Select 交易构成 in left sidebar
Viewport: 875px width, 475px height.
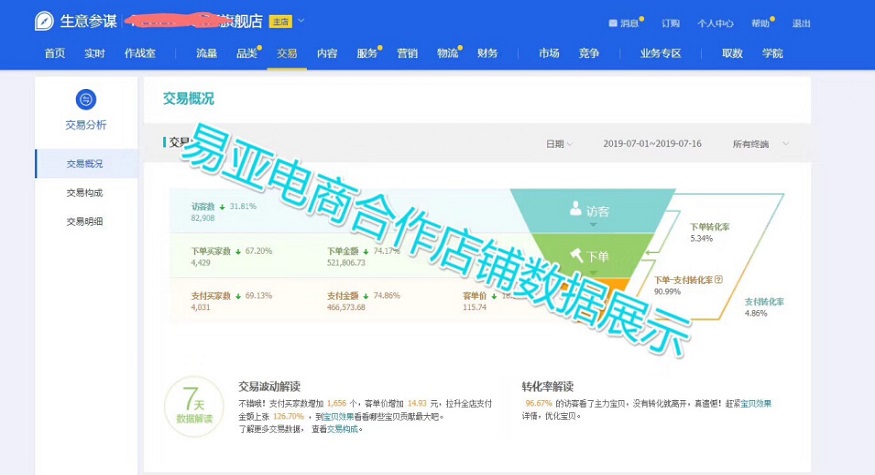85,192
